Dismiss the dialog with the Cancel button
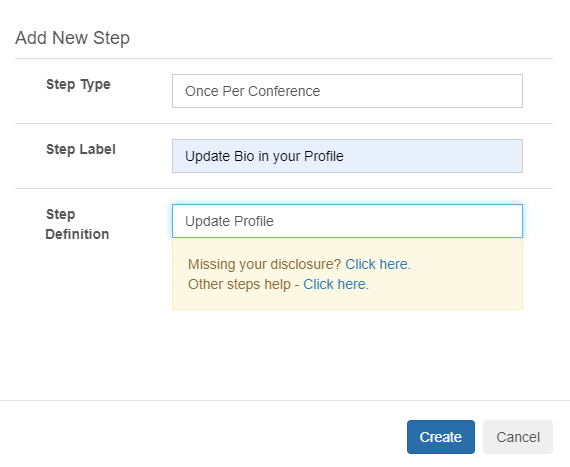The image size is (570, 467). coord(518,437)
